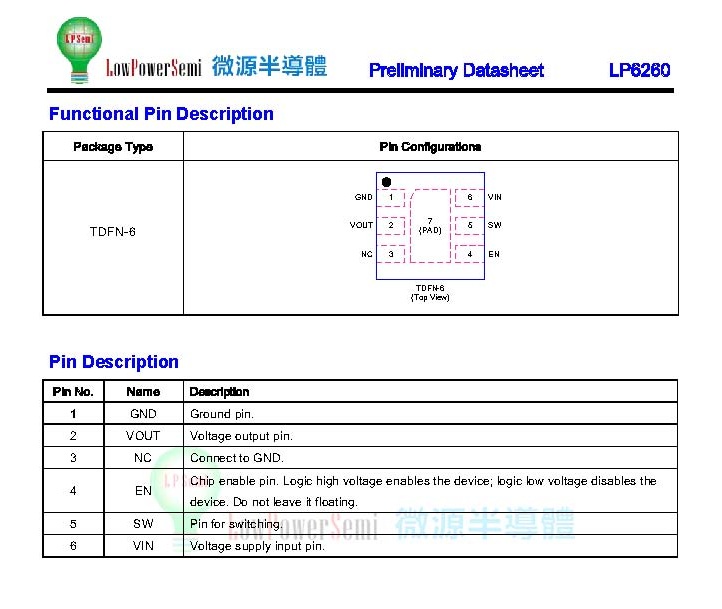Click the GND name cell in the table

pyautogui.click(x=143, y=414)
